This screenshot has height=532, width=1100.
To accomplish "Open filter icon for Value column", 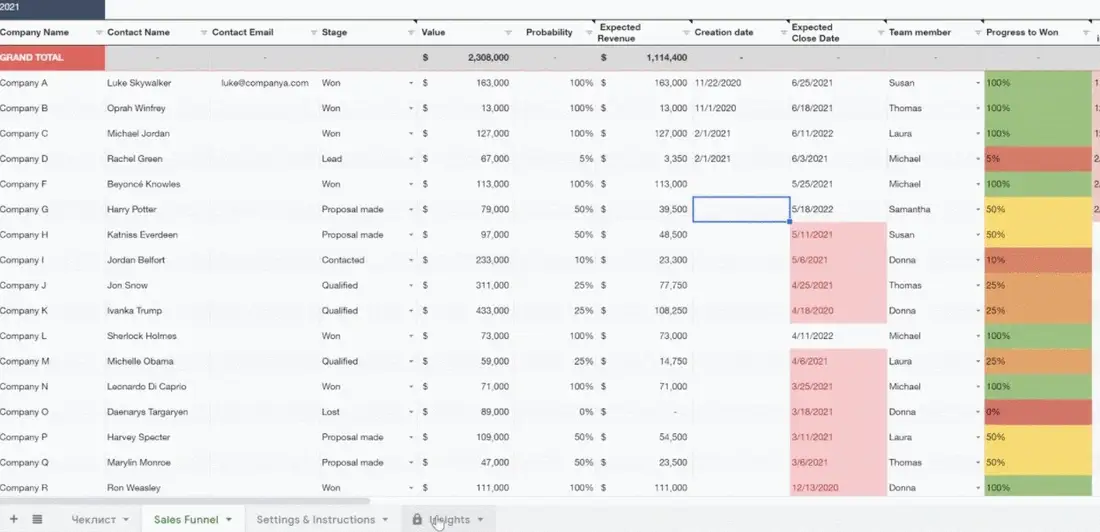I will [x=508, y=33].
